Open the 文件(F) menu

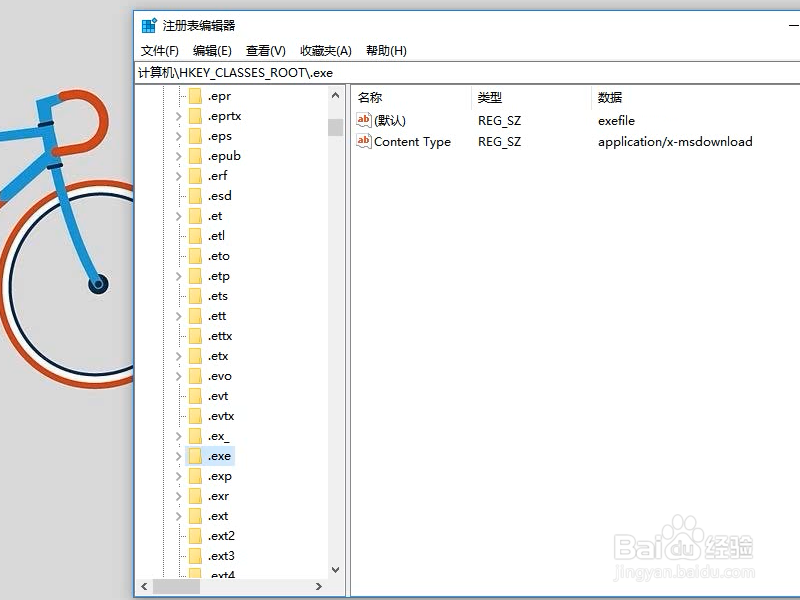[x=160, y=51]
